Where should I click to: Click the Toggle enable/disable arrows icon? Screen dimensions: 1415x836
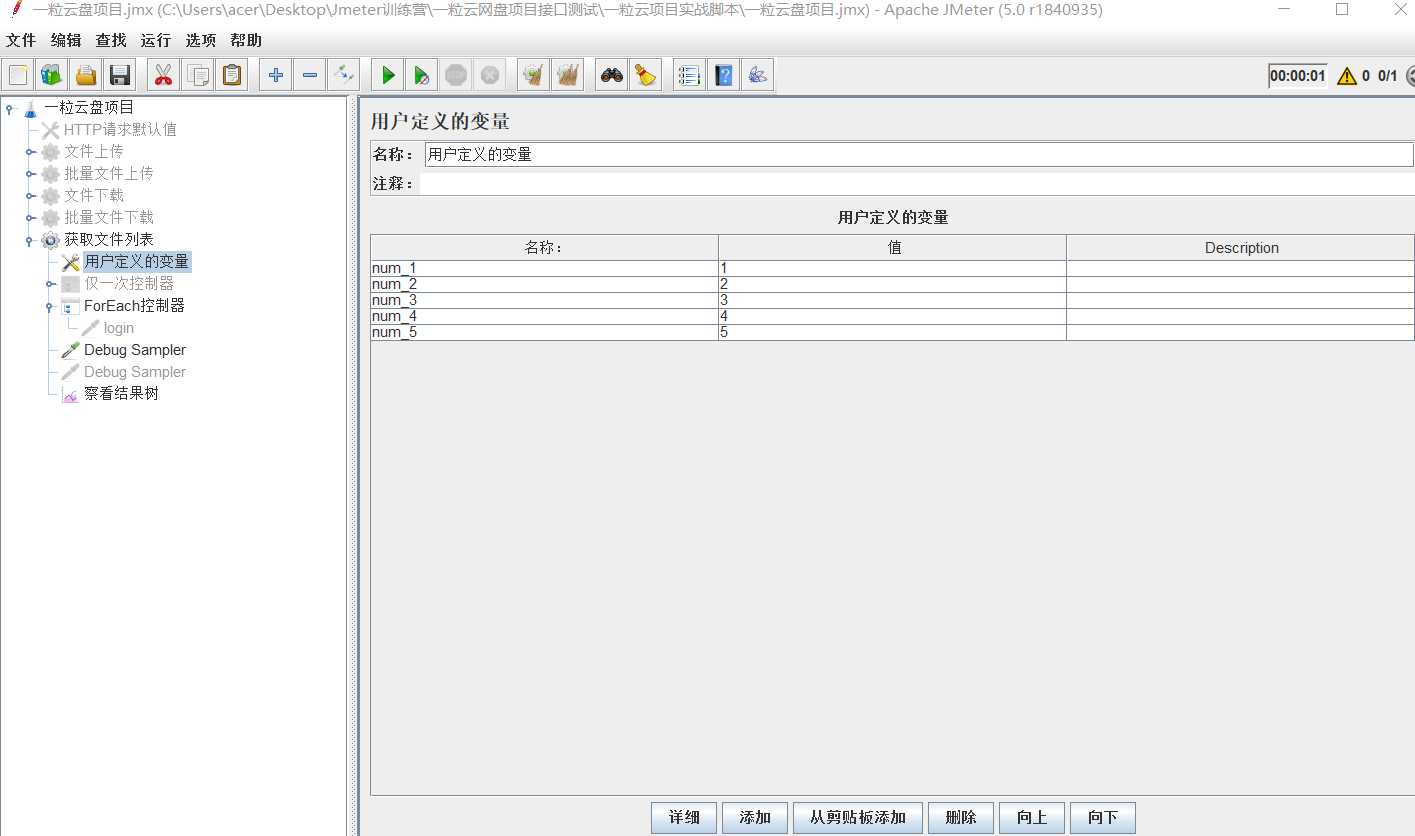344,75
